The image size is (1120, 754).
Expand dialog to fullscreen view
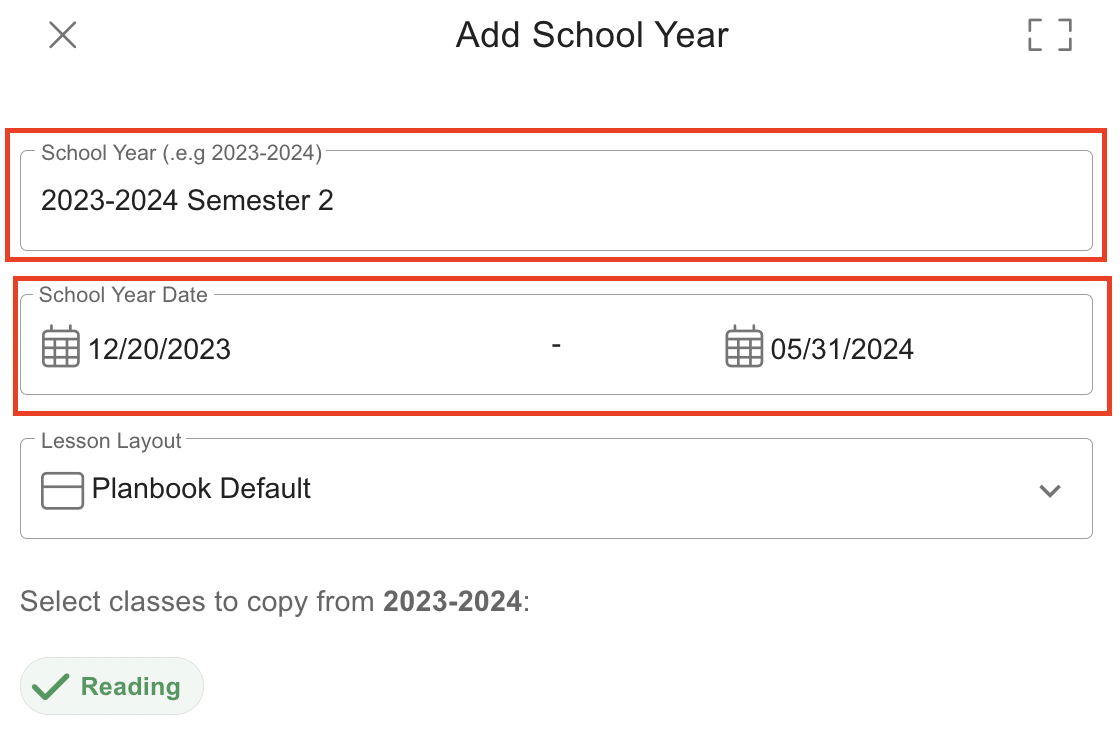coord(1049,35)
